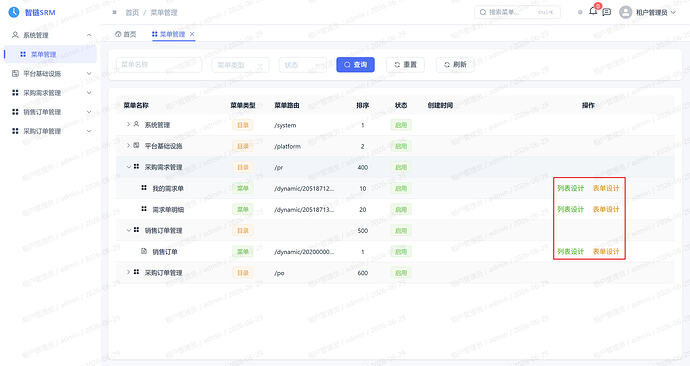
Task: Collapse the 采购需求管理 row in the table
Action: [128, 167]
